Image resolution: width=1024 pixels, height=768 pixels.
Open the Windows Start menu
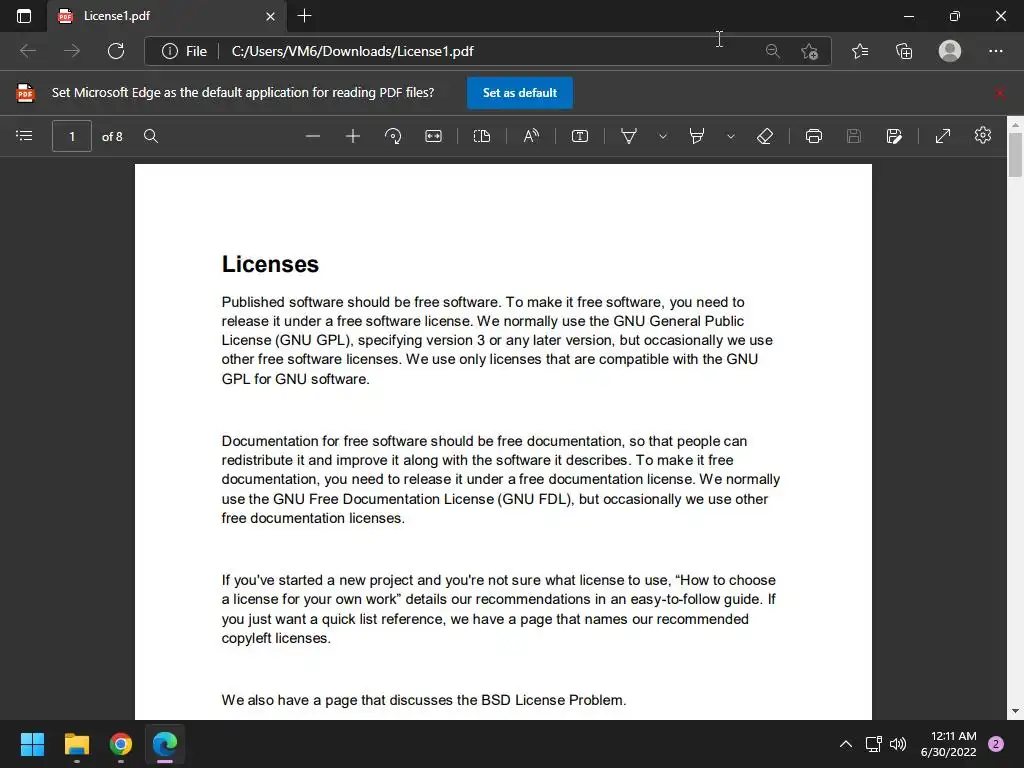pos(32,744)
